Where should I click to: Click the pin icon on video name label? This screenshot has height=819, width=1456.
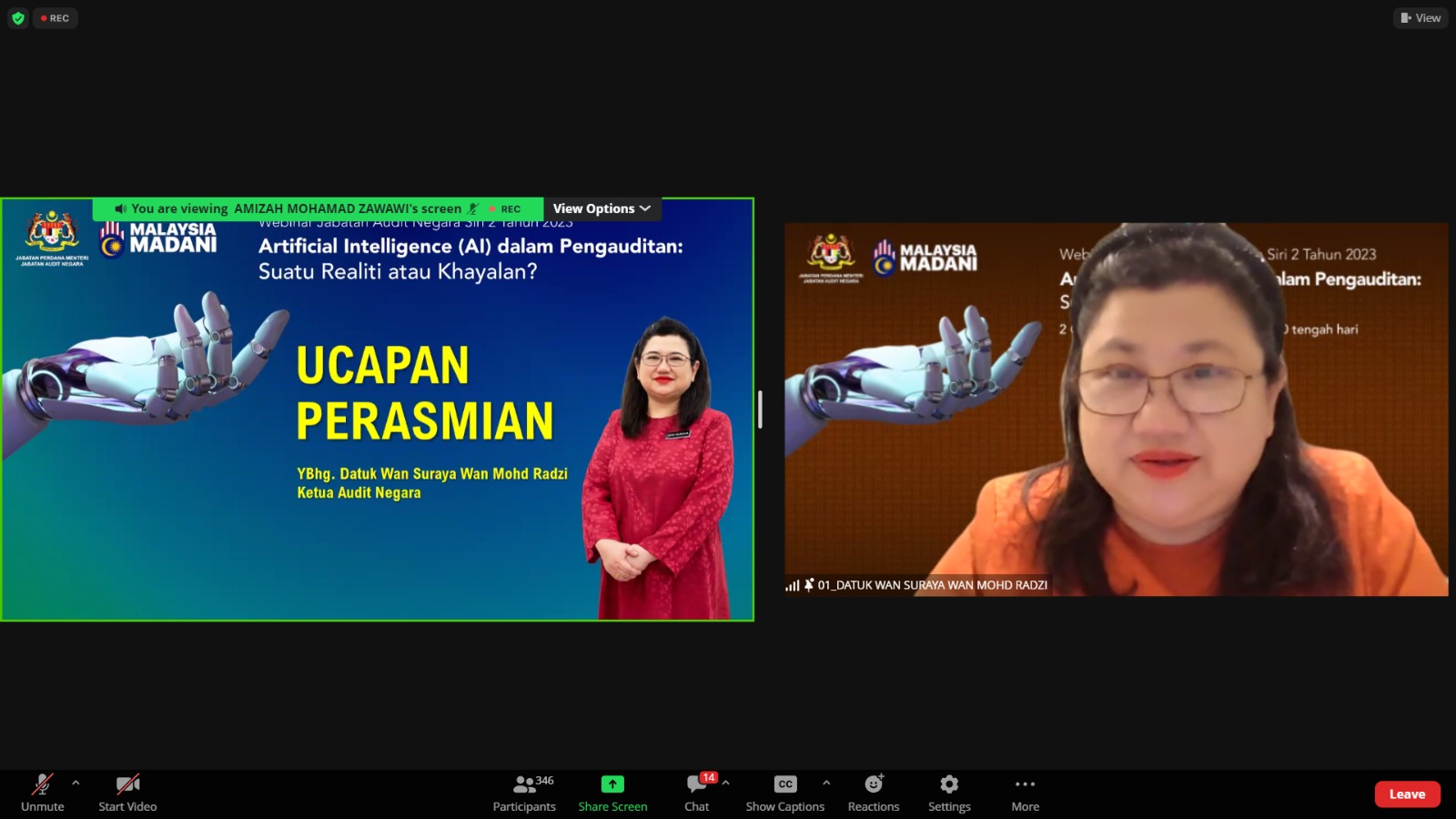809,585
